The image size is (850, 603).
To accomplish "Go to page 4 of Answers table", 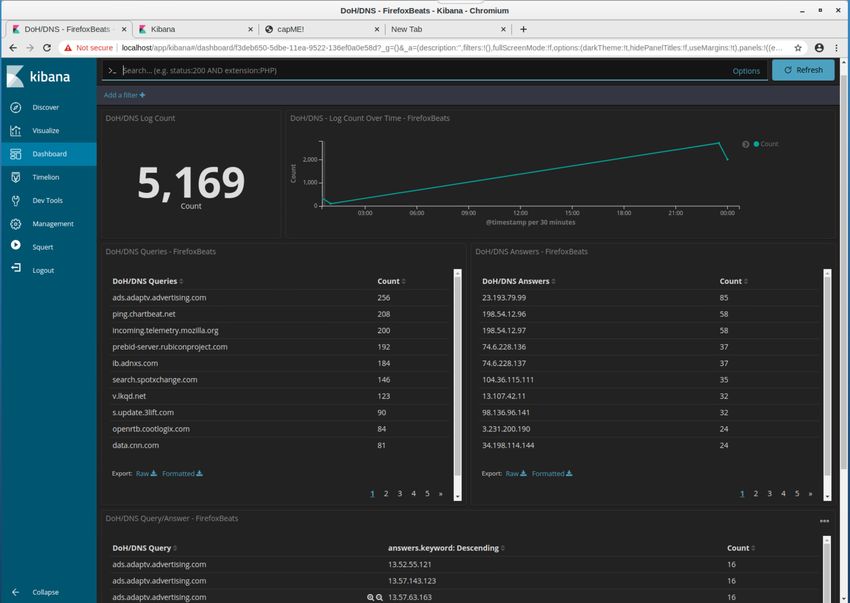I will (783, 493).
